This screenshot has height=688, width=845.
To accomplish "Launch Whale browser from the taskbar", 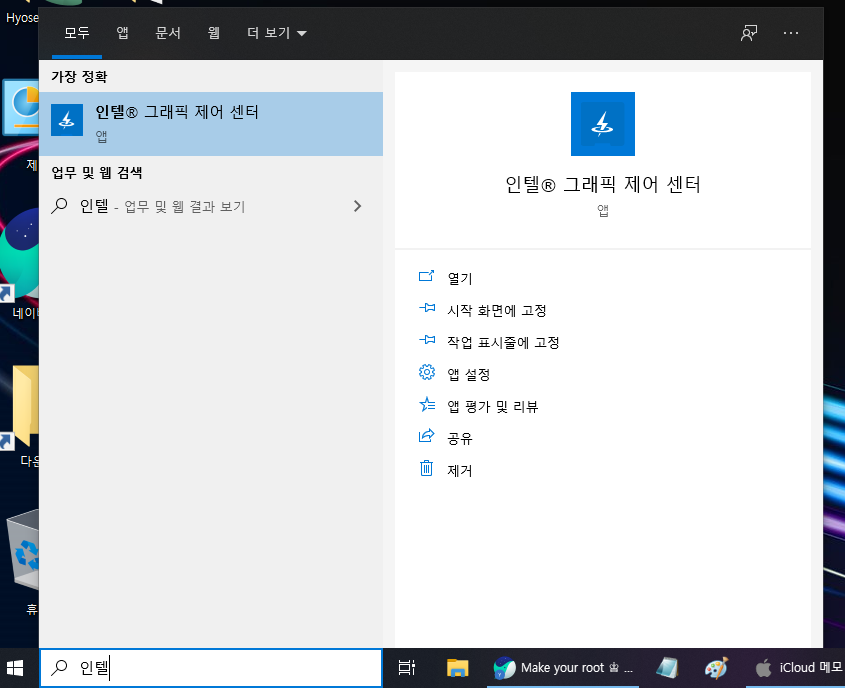I will pos(502,667).
